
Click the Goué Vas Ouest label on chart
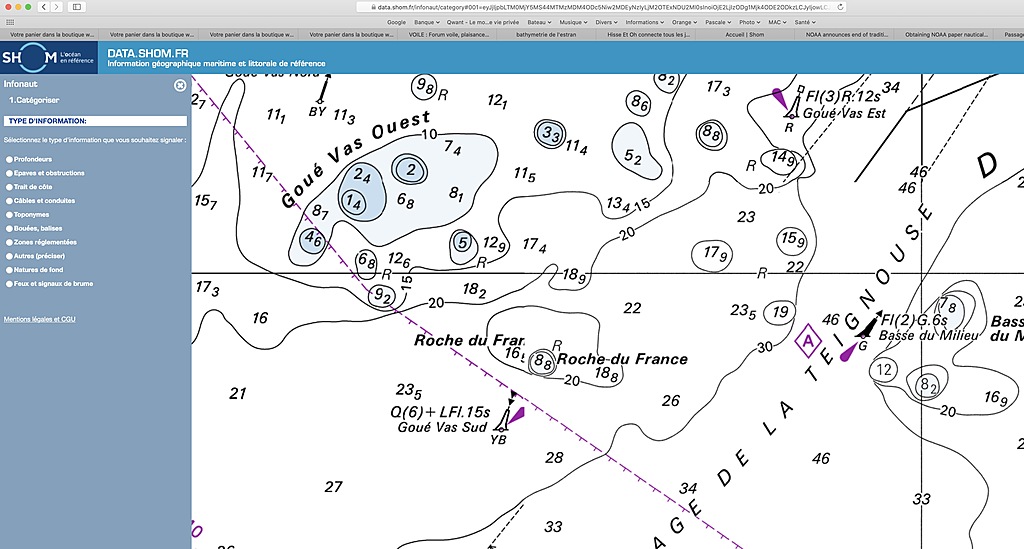(356, 159)
